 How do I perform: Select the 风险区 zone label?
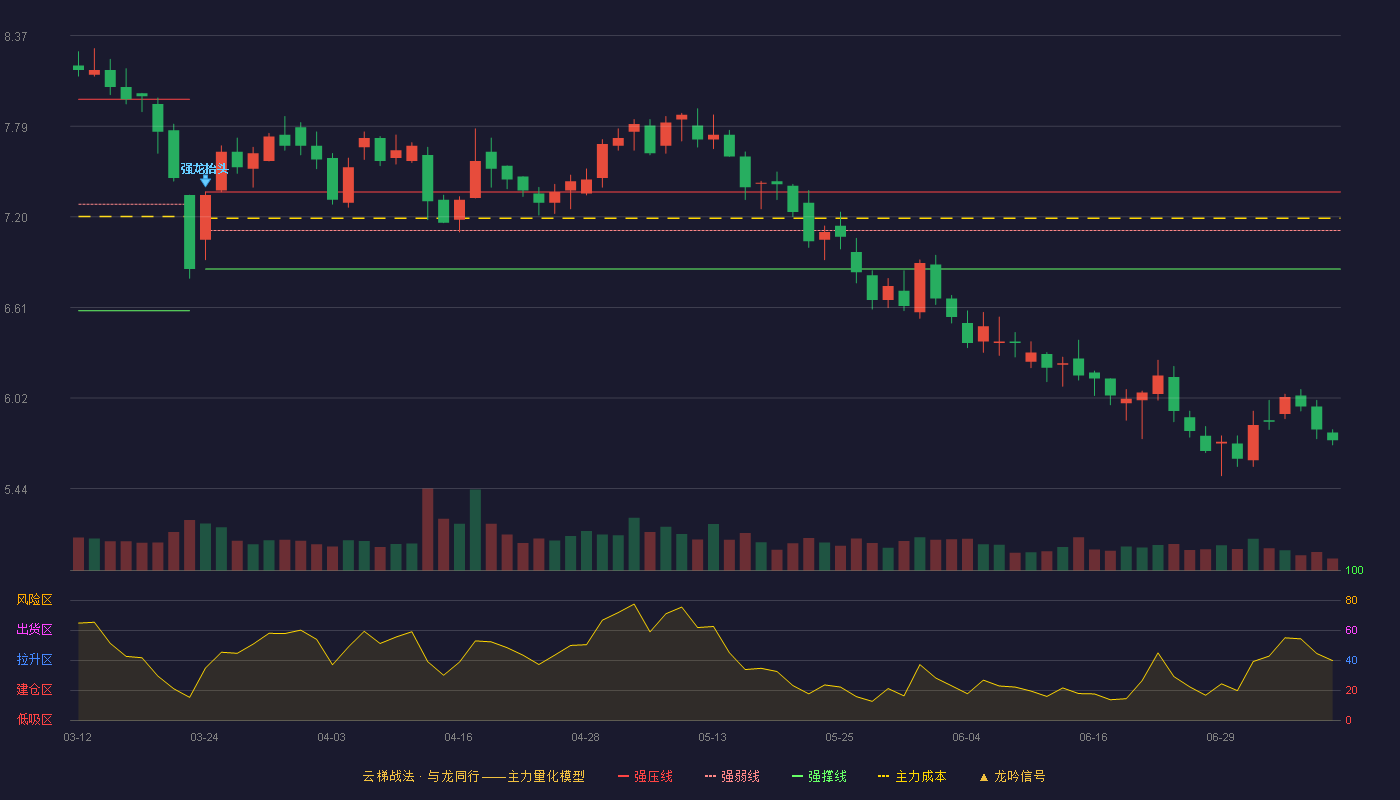pyautogui.click(x=34, y=600)
